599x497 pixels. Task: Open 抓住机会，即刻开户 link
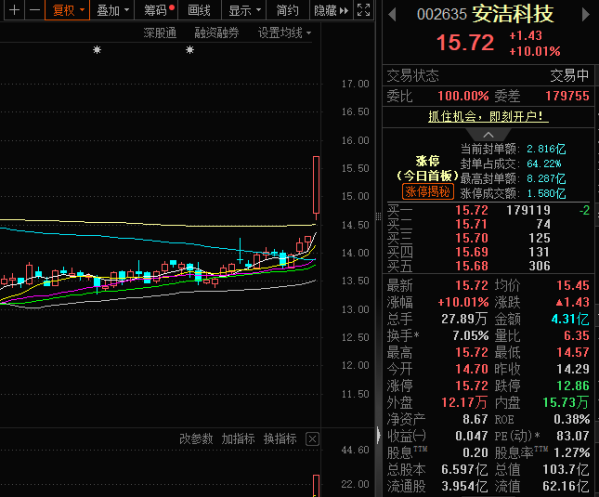(x=488, y=116)
